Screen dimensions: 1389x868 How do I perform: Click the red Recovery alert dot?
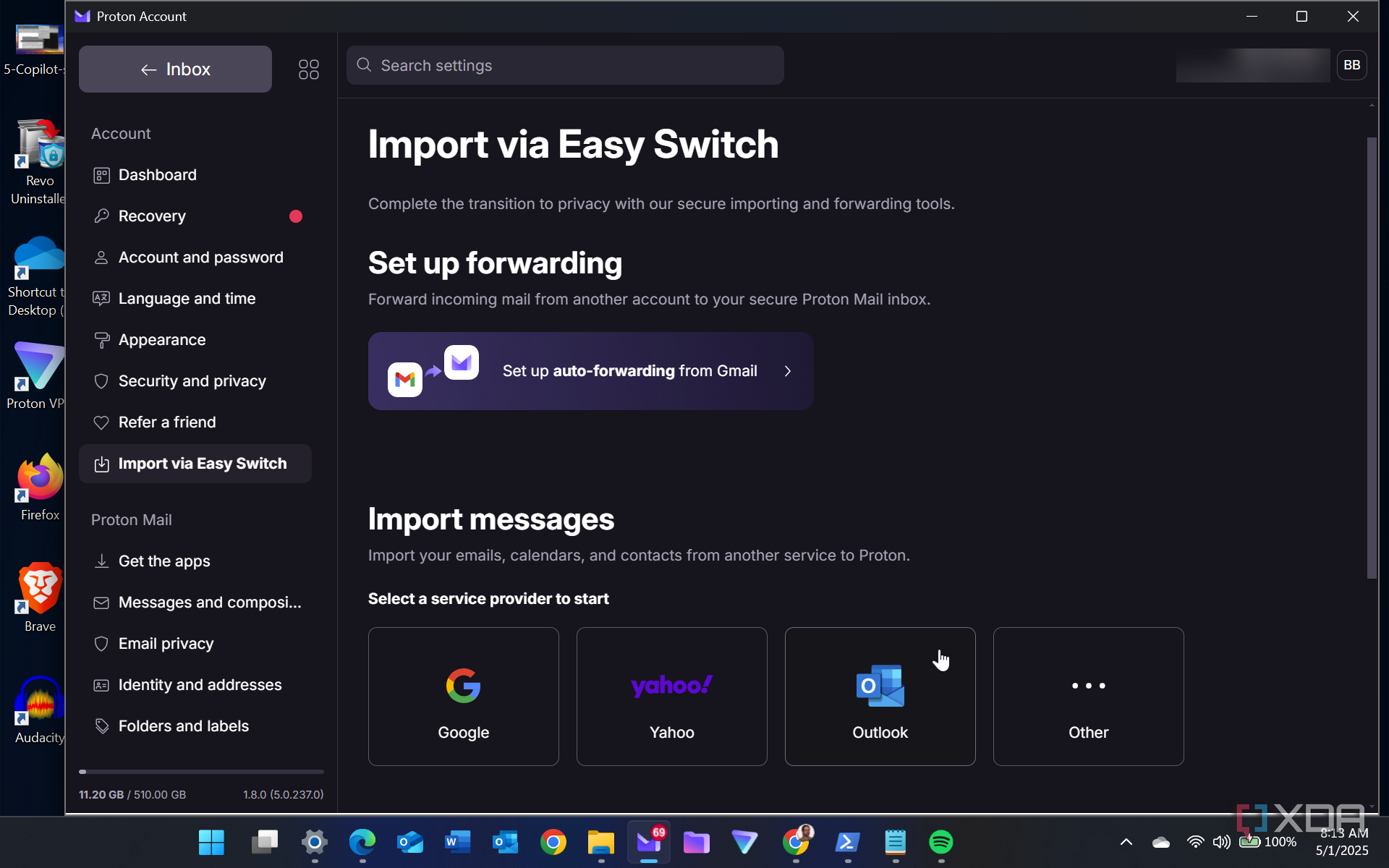296,216
